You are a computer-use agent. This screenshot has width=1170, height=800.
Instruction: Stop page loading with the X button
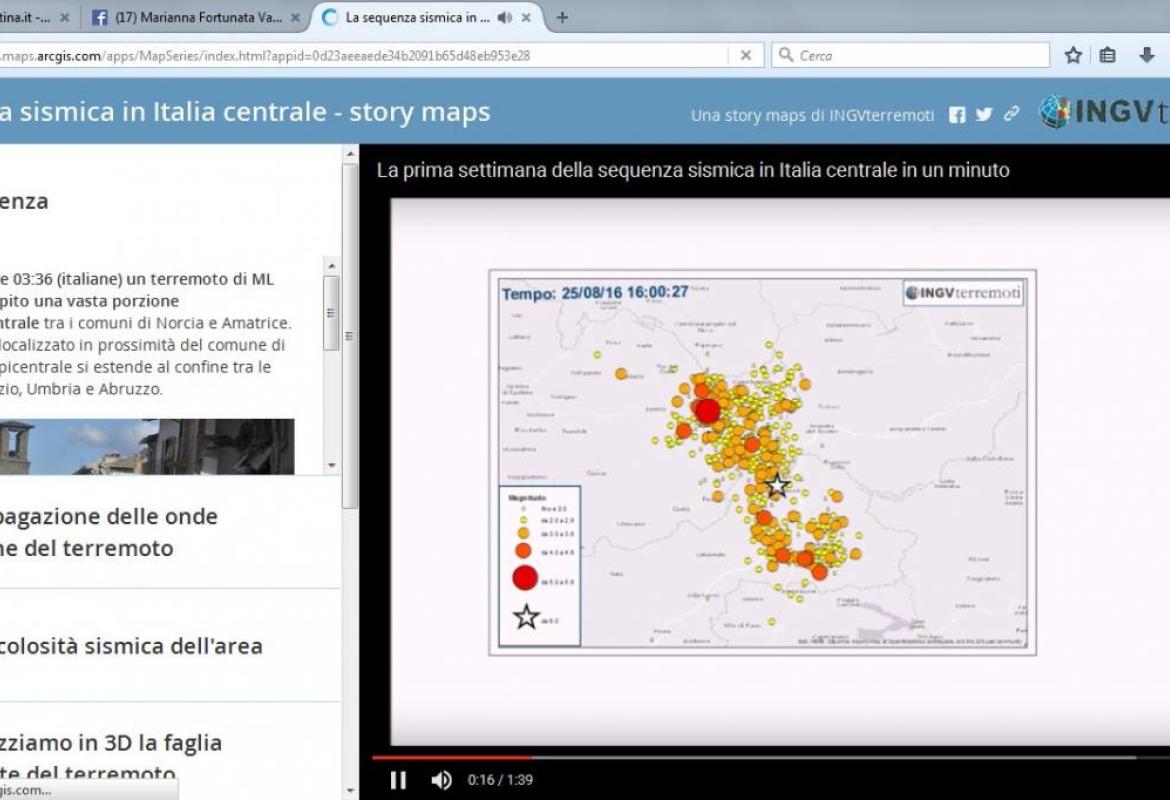coord(745,55)
